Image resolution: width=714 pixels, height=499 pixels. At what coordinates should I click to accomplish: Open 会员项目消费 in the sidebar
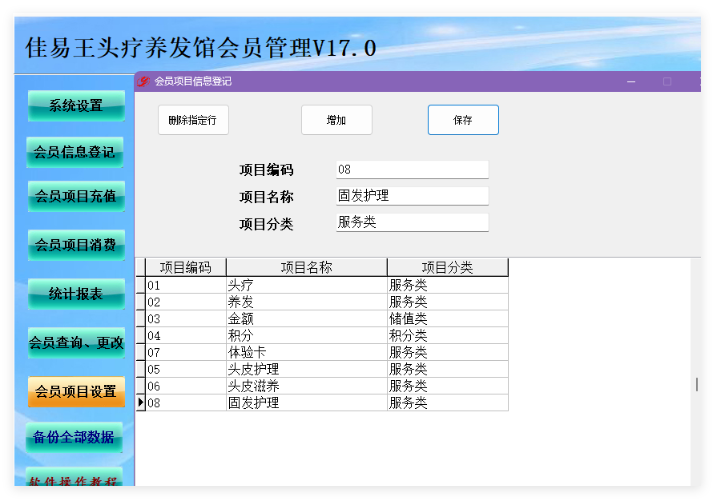76,245
